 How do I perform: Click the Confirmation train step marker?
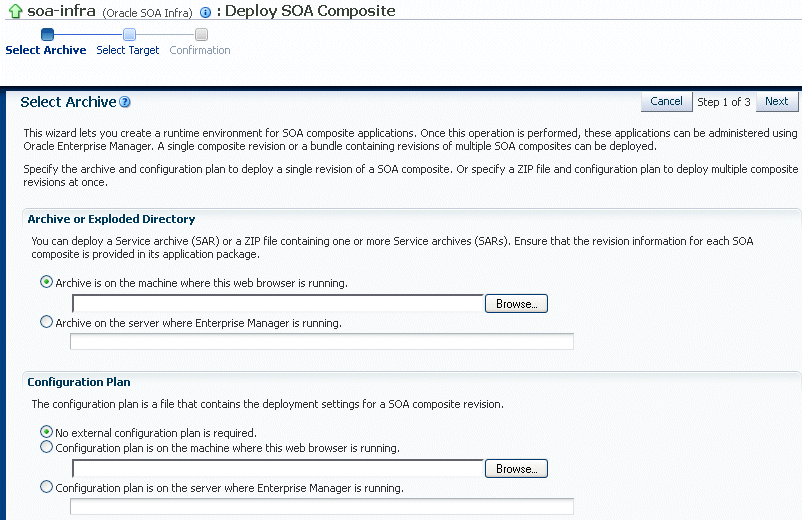point(202,34)
